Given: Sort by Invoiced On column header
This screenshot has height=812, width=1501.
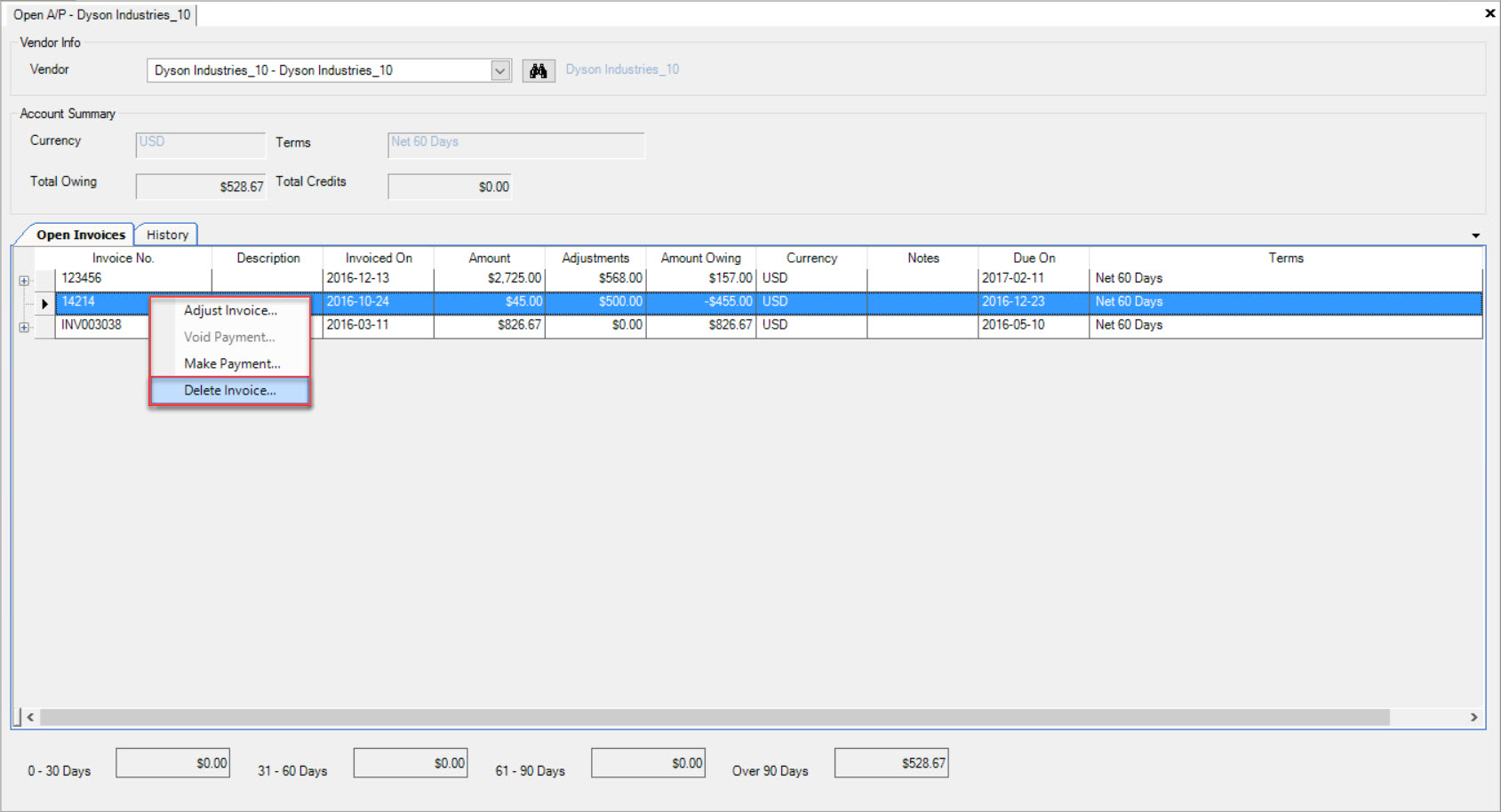Looking at the screenshot, I should point(379,258).
